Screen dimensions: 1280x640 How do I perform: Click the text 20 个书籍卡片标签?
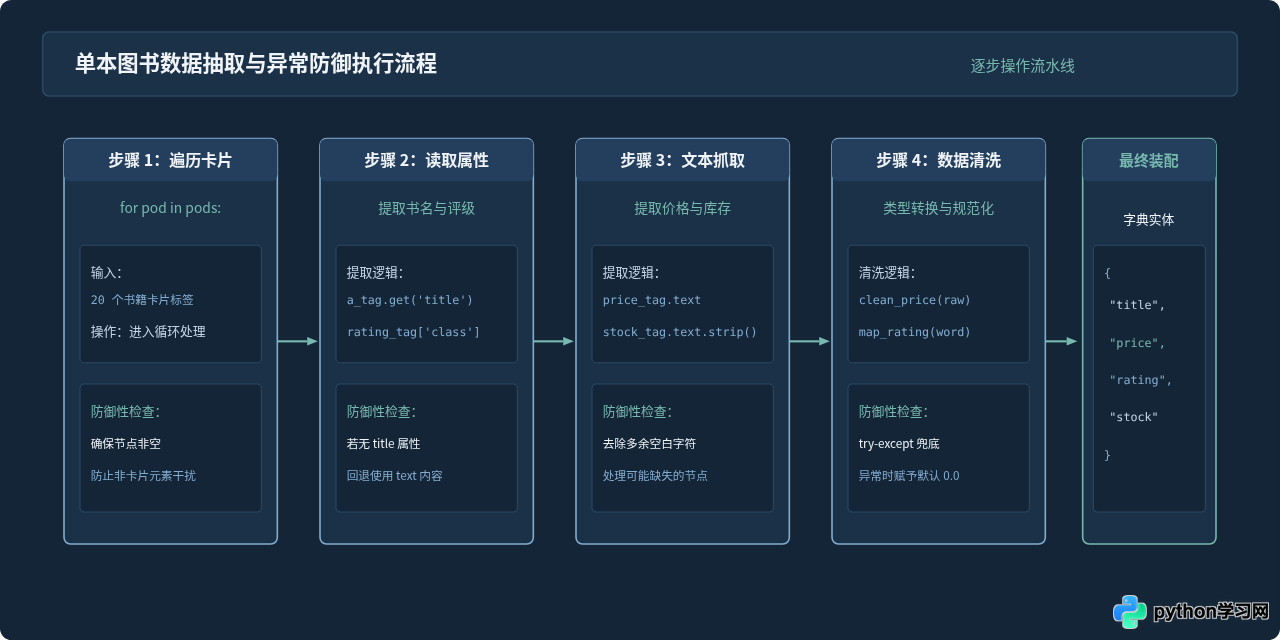(x=142, y=300)
